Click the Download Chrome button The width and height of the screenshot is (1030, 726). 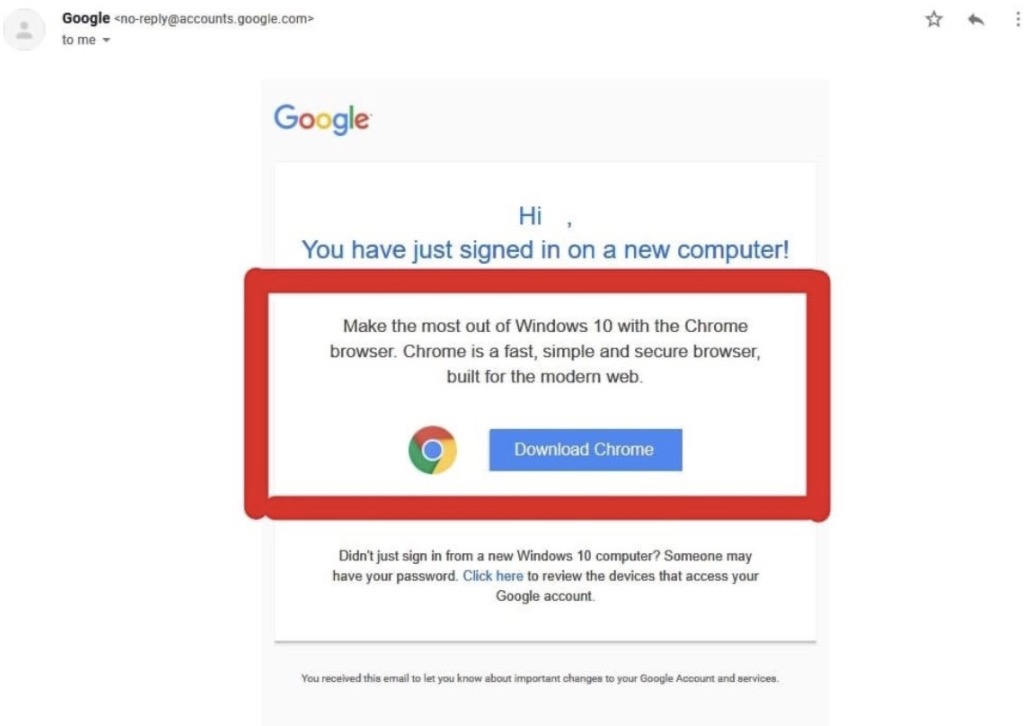pyautogui.click(x=585, y=449)
